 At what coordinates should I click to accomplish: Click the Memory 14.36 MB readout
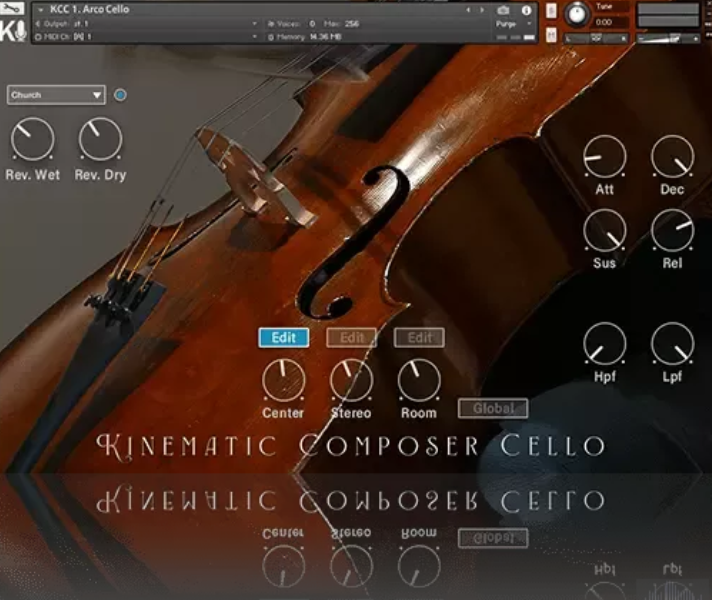tap(326, 37)
